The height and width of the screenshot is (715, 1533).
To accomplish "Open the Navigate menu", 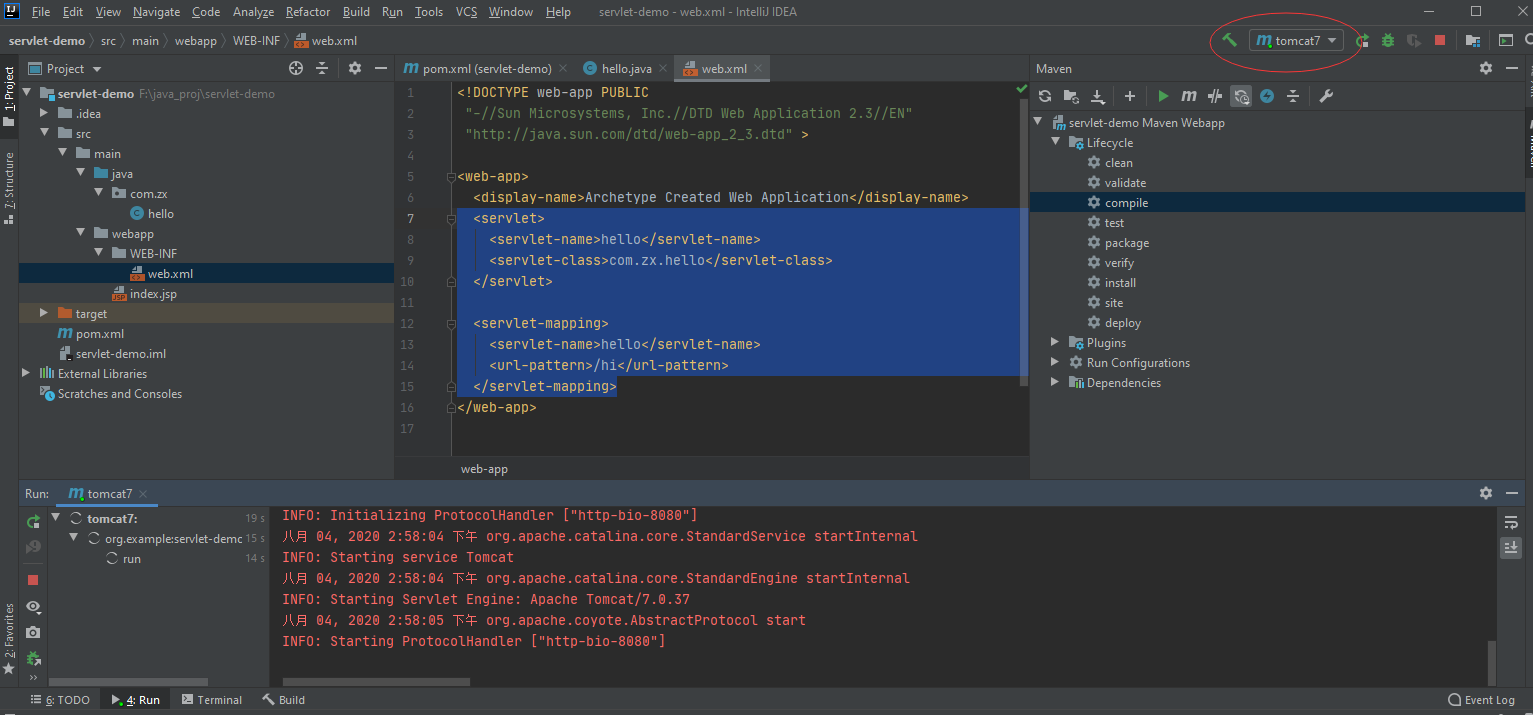I will coord(156,12).
